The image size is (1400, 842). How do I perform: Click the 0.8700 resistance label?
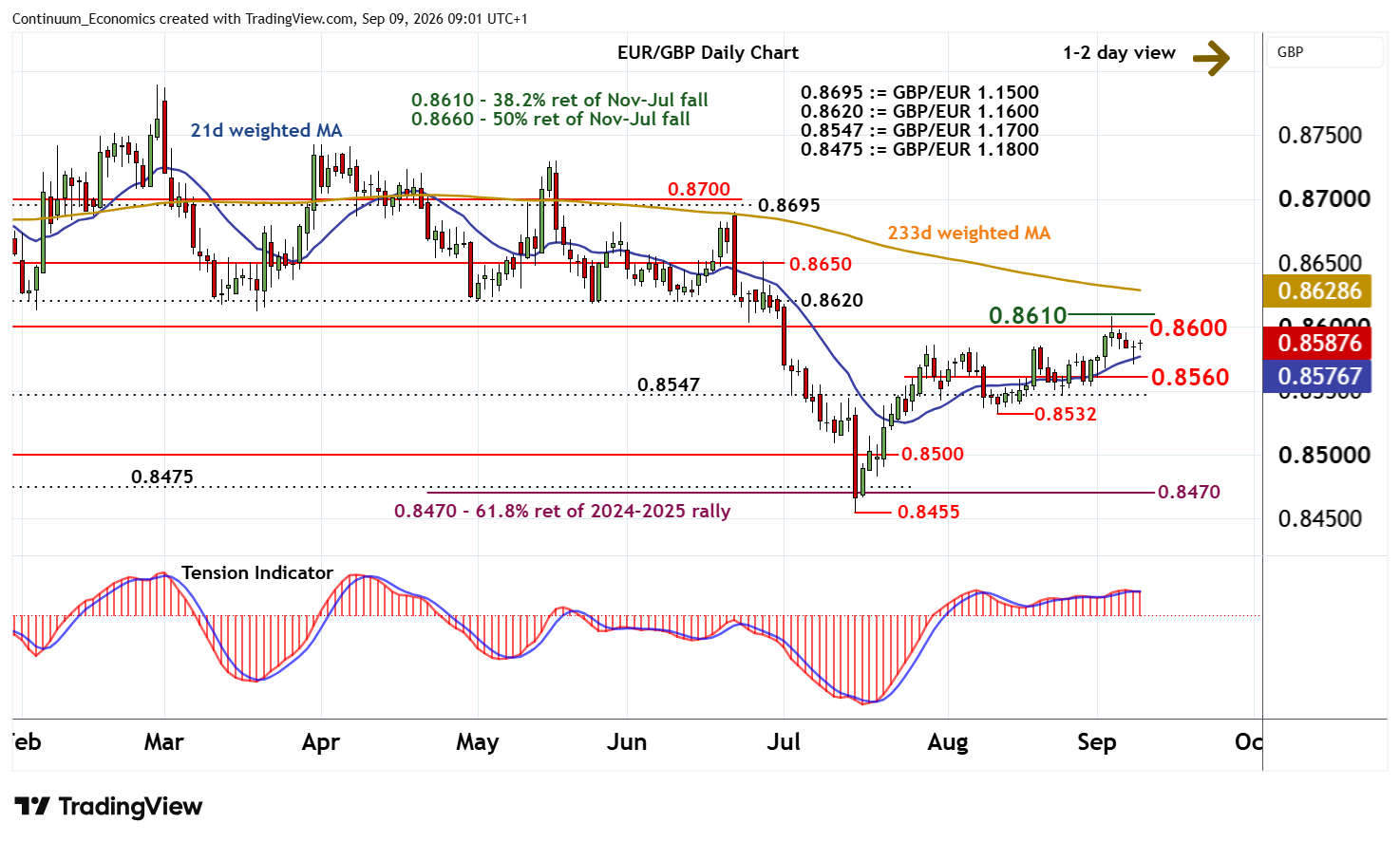[x=699, y=189]
